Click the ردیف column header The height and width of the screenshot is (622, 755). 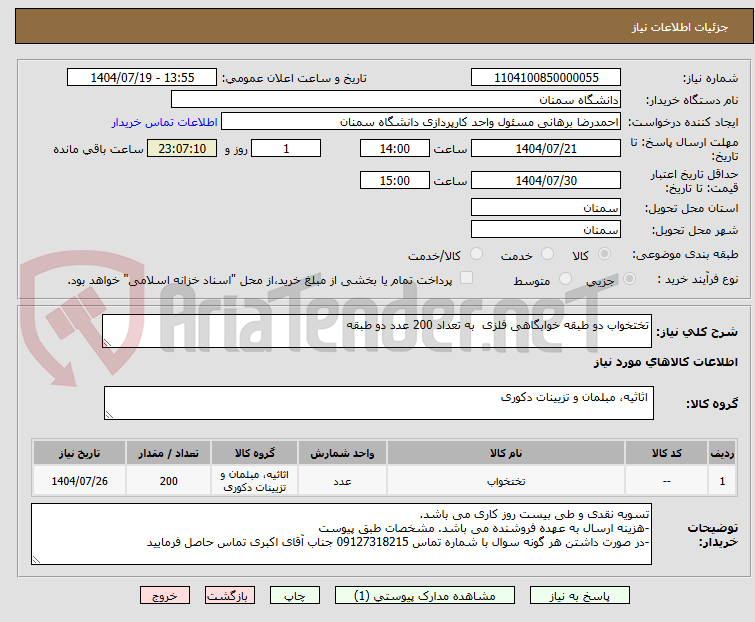[722, 453]
